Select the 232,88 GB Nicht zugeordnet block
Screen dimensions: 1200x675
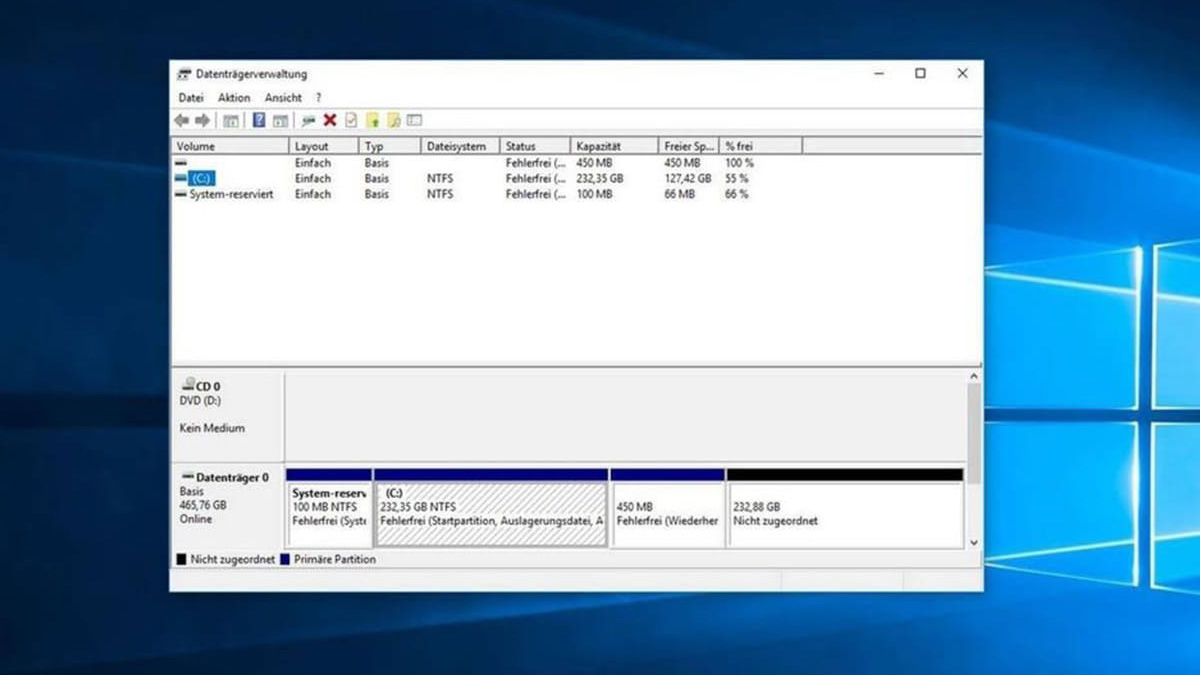pos(845,507)
